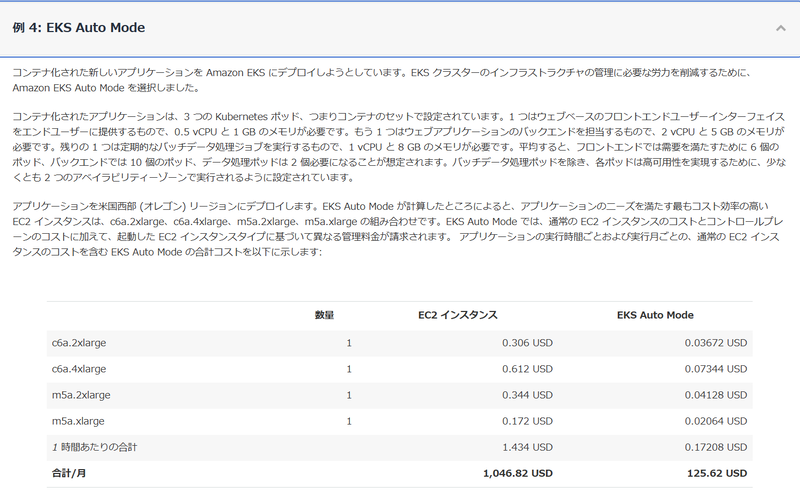Click the 0.04128 USD cell

tap(716, 395)
